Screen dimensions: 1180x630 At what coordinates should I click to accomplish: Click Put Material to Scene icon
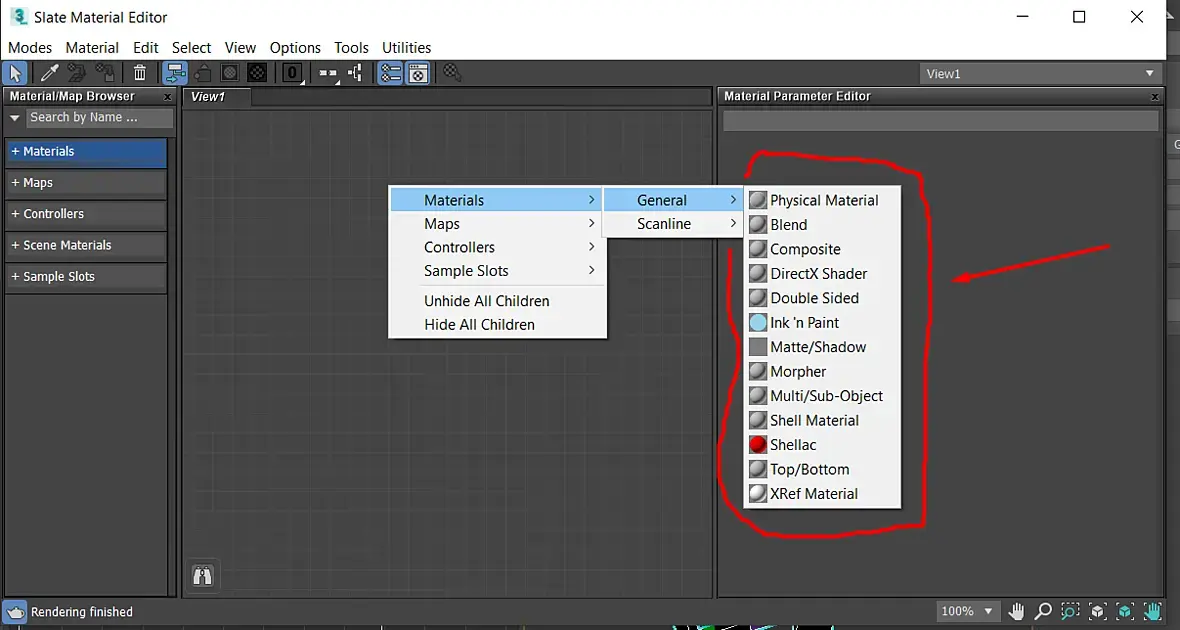tap(76, 73)
